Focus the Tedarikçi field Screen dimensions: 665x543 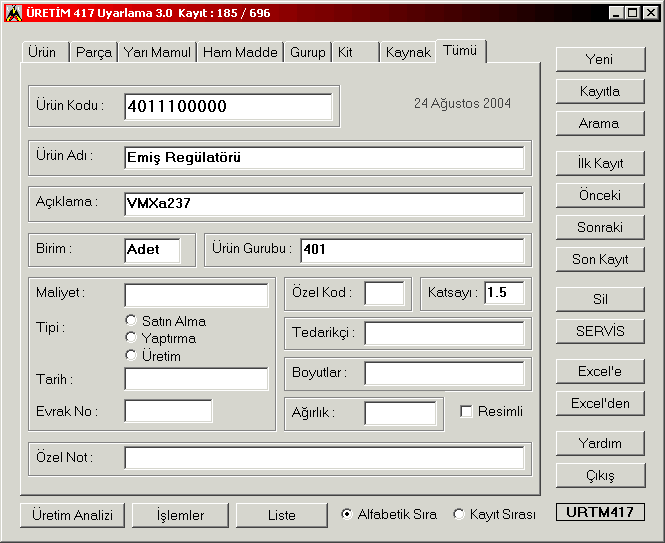(444, 333)
